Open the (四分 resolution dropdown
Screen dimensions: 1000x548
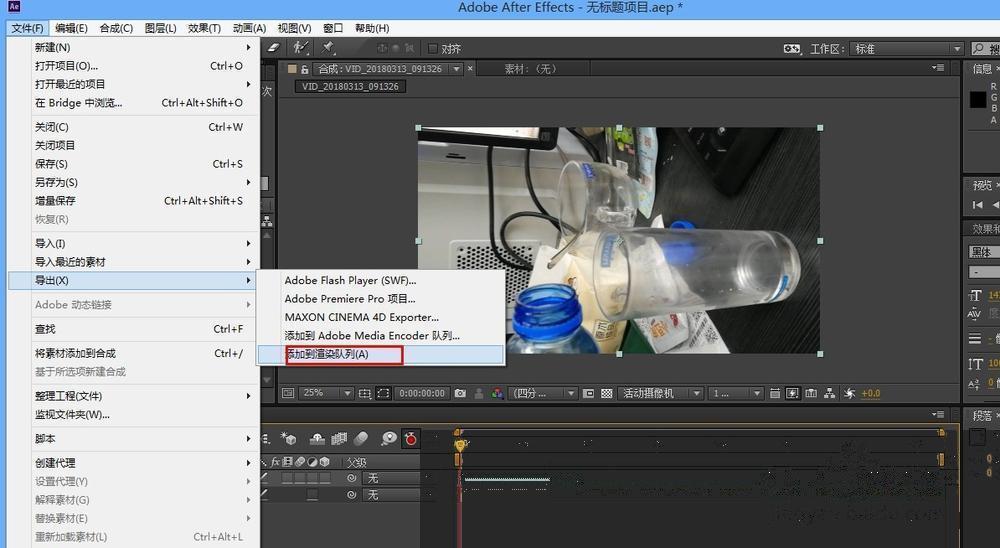[543, 394]
